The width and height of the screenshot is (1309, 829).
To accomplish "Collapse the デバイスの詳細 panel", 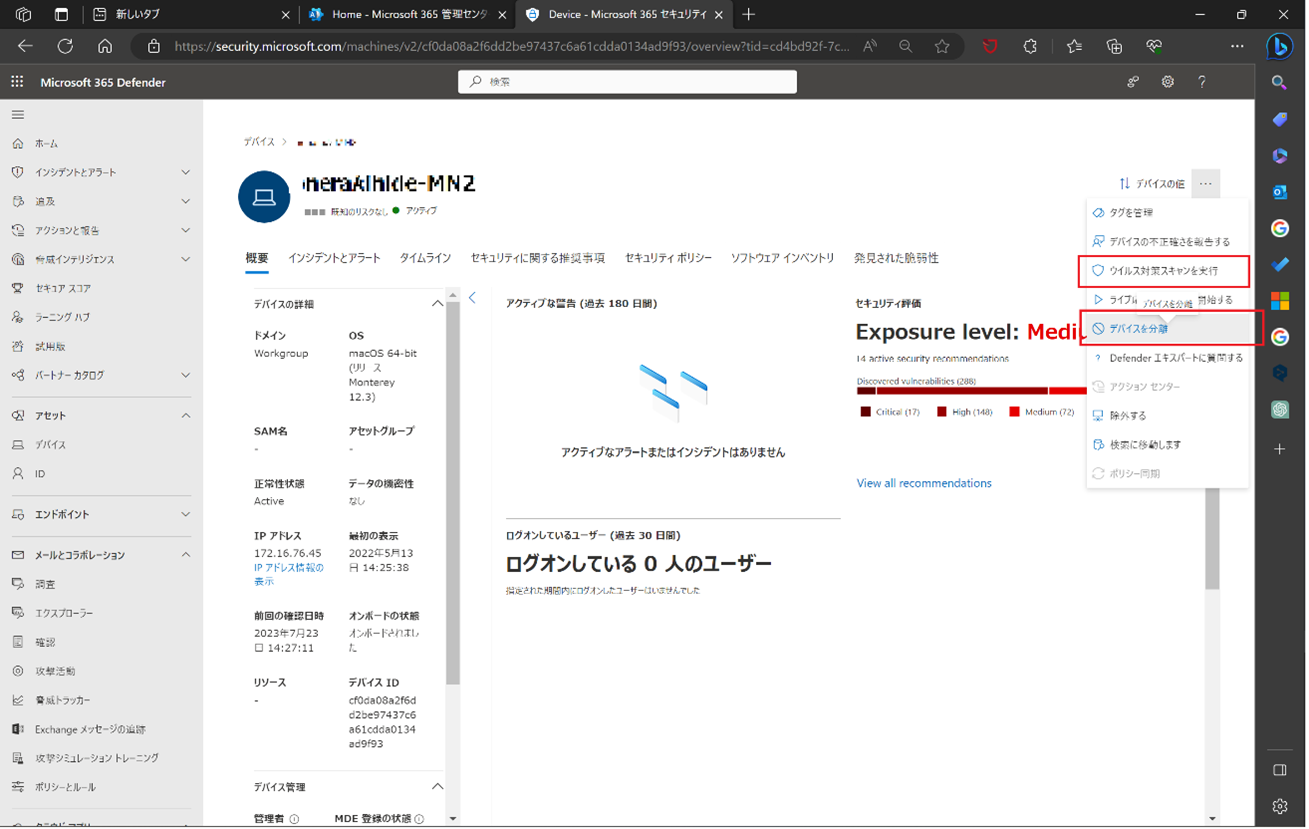I will 437,304.
